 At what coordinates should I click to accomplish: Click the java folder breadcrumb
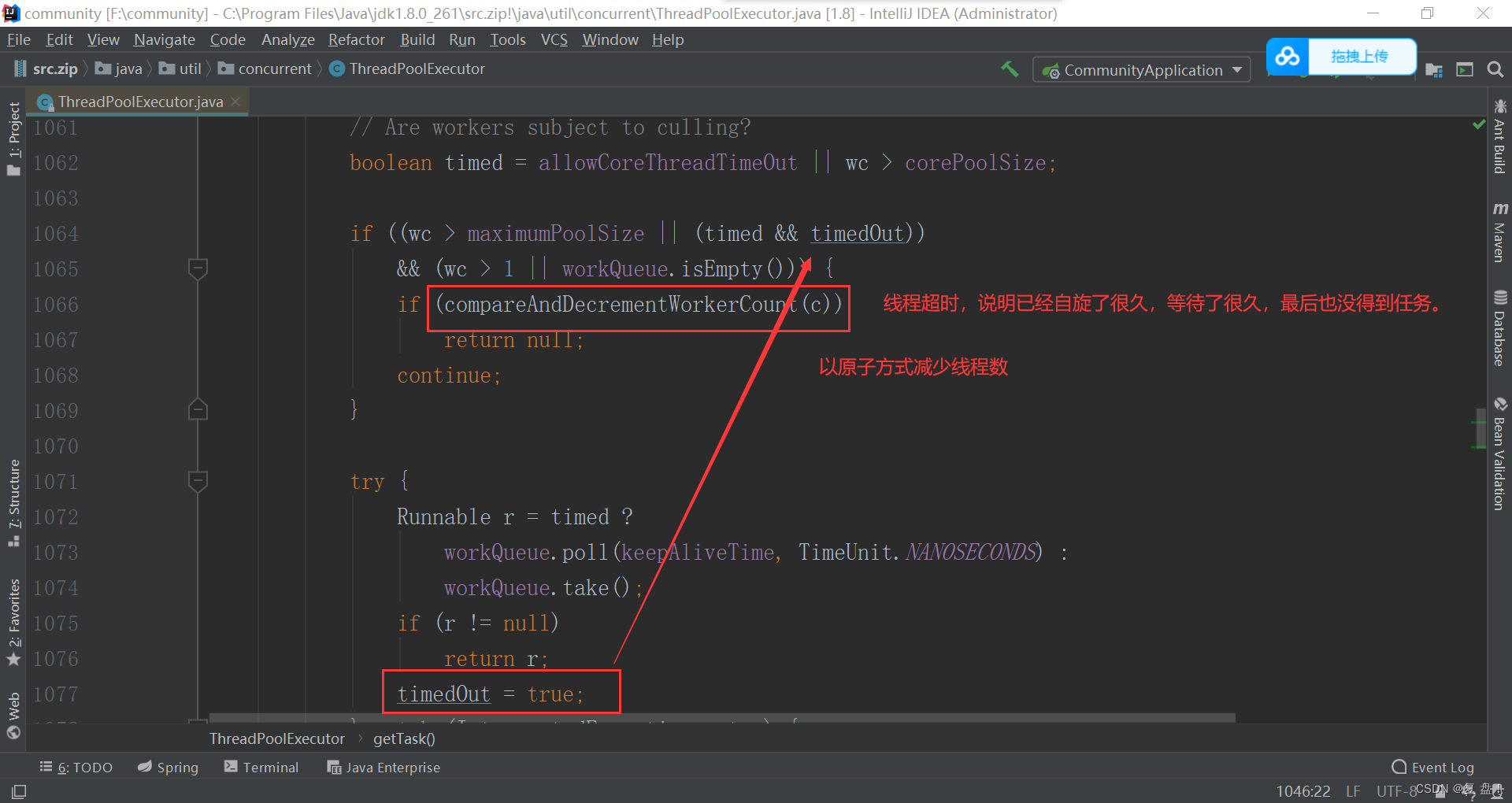(x=119, y=69)
